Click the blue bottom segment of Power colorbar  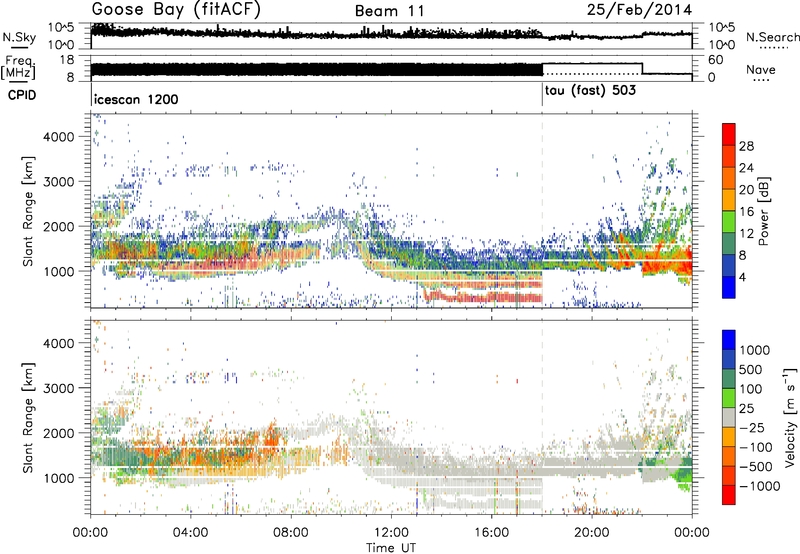tap(729, 287)
